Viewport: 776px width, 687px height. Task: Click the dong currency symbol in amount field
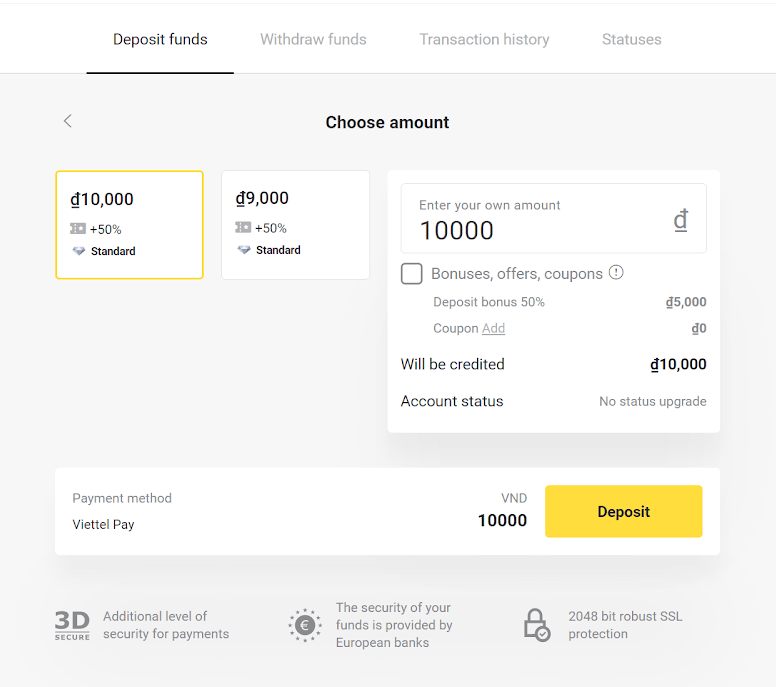tap(680, 220)
